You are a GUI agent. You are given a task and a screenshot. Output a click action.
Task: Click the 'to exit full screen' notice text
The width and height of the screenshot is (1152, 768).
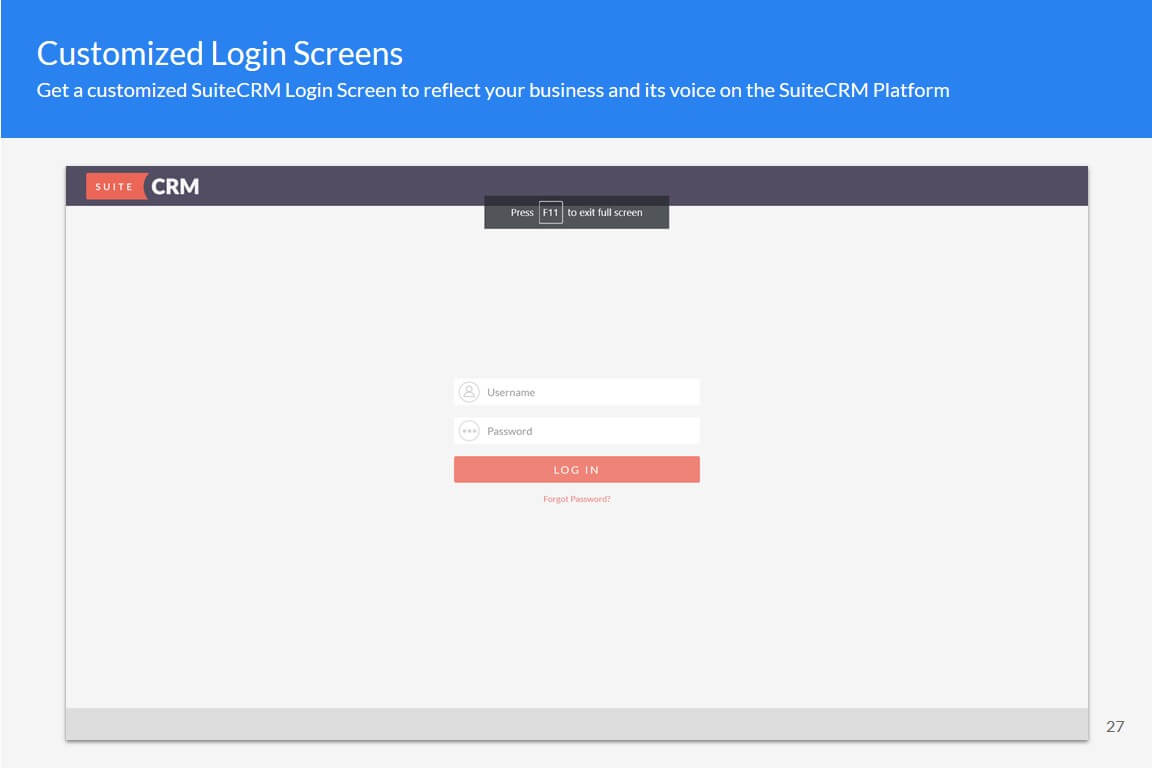pyautogui.click(x=605, y=212)
